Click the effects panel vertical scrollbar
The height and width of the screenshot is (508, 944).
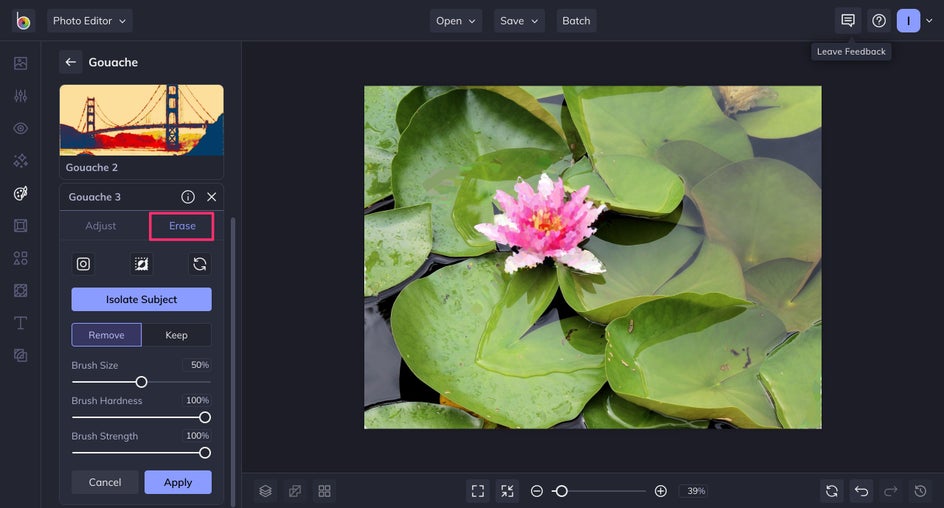(233, 361)
